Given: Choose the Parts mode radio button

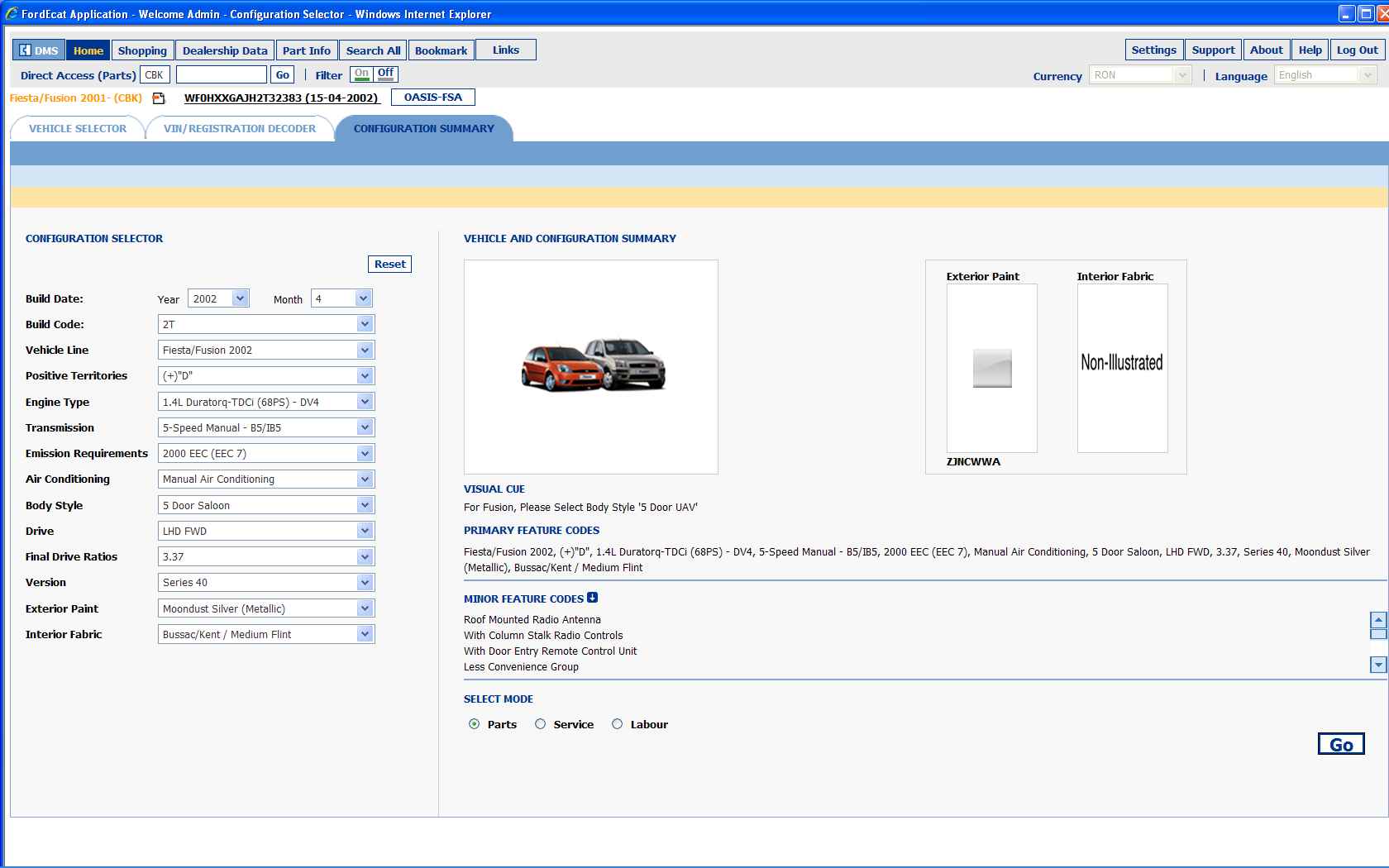Looking at the screenshot, I should click(x=475, y=724).
